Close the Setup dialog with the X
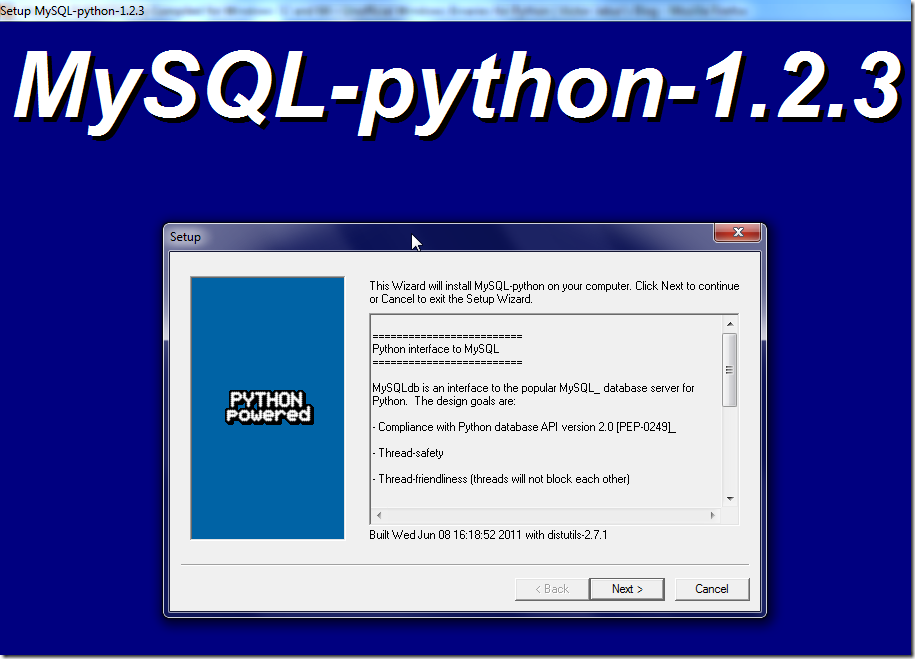 (738, 232)
